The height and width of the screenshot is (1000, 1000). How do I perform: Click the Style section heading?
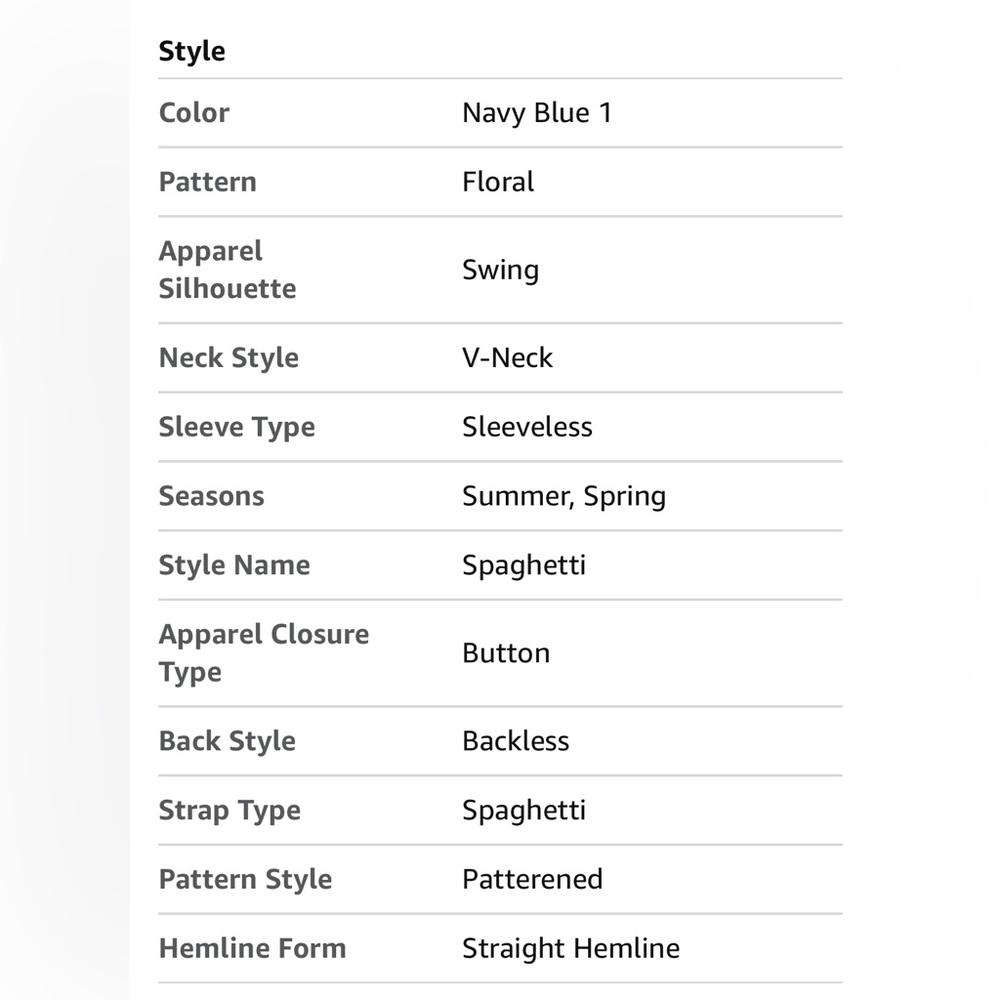pyautogui.click(x=191, y=52)
